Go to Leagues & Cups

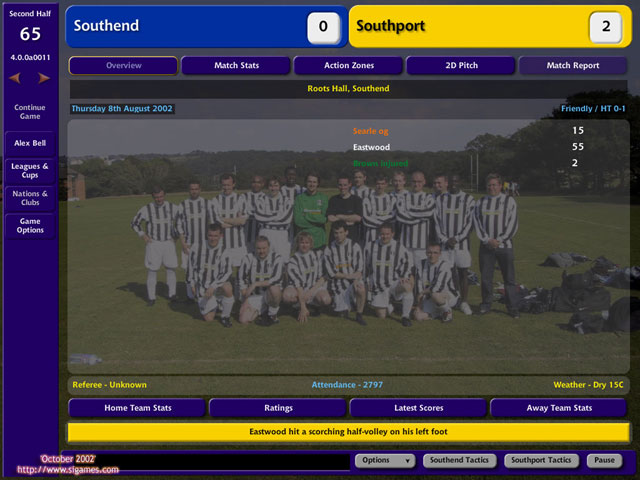point(30,171)
